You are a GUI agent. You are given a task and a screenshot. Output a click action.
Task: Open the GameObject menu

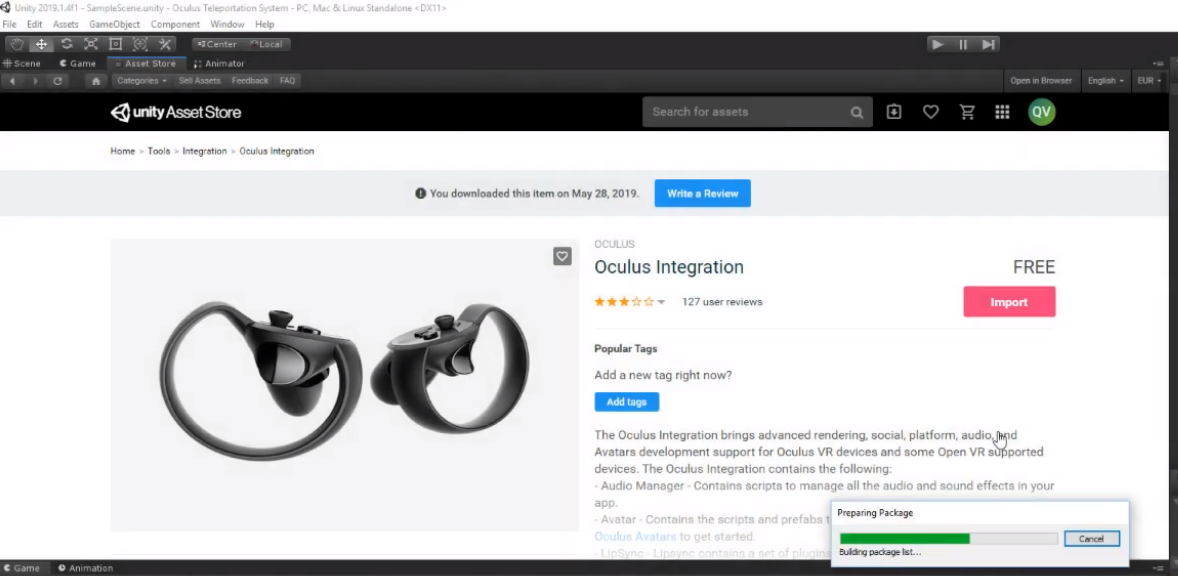114,24
